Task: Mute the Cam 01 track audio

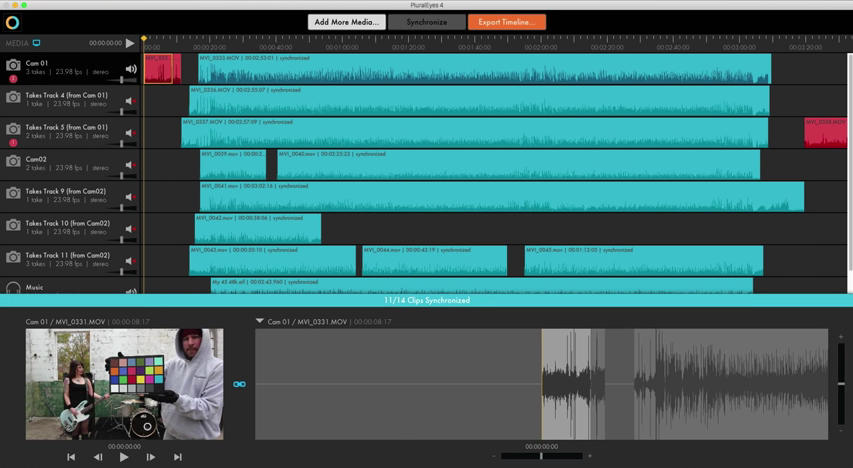Action: 131,69
